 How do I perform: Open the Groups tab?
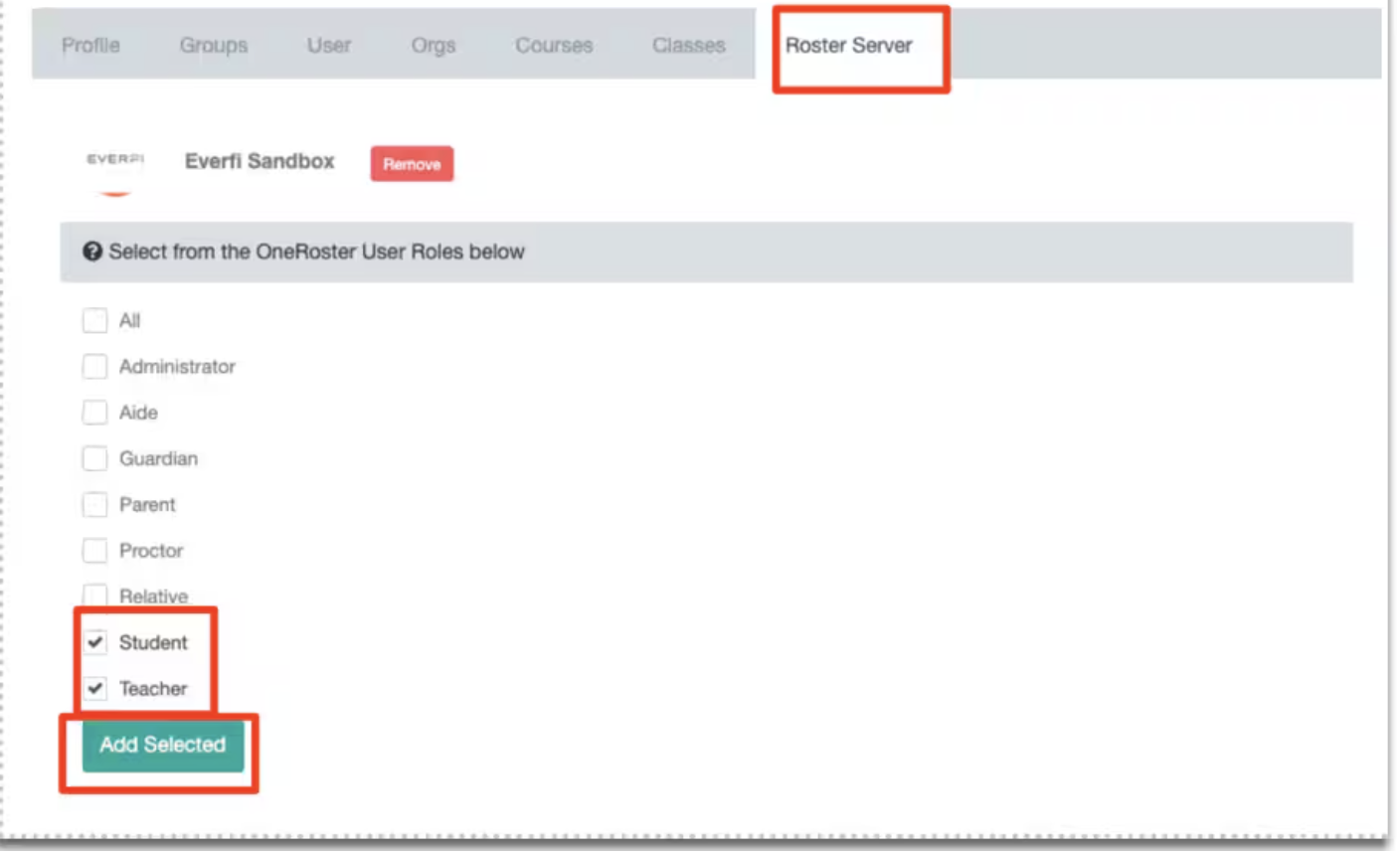coord(213,45)
